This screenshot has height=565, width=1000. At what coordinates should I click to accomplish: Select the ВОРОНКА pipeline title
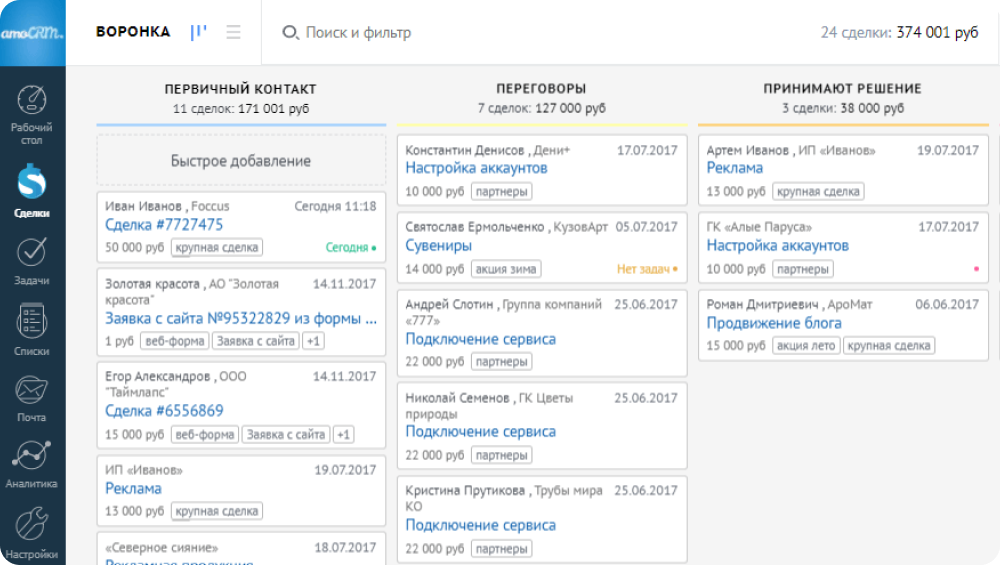pos(133,32)
